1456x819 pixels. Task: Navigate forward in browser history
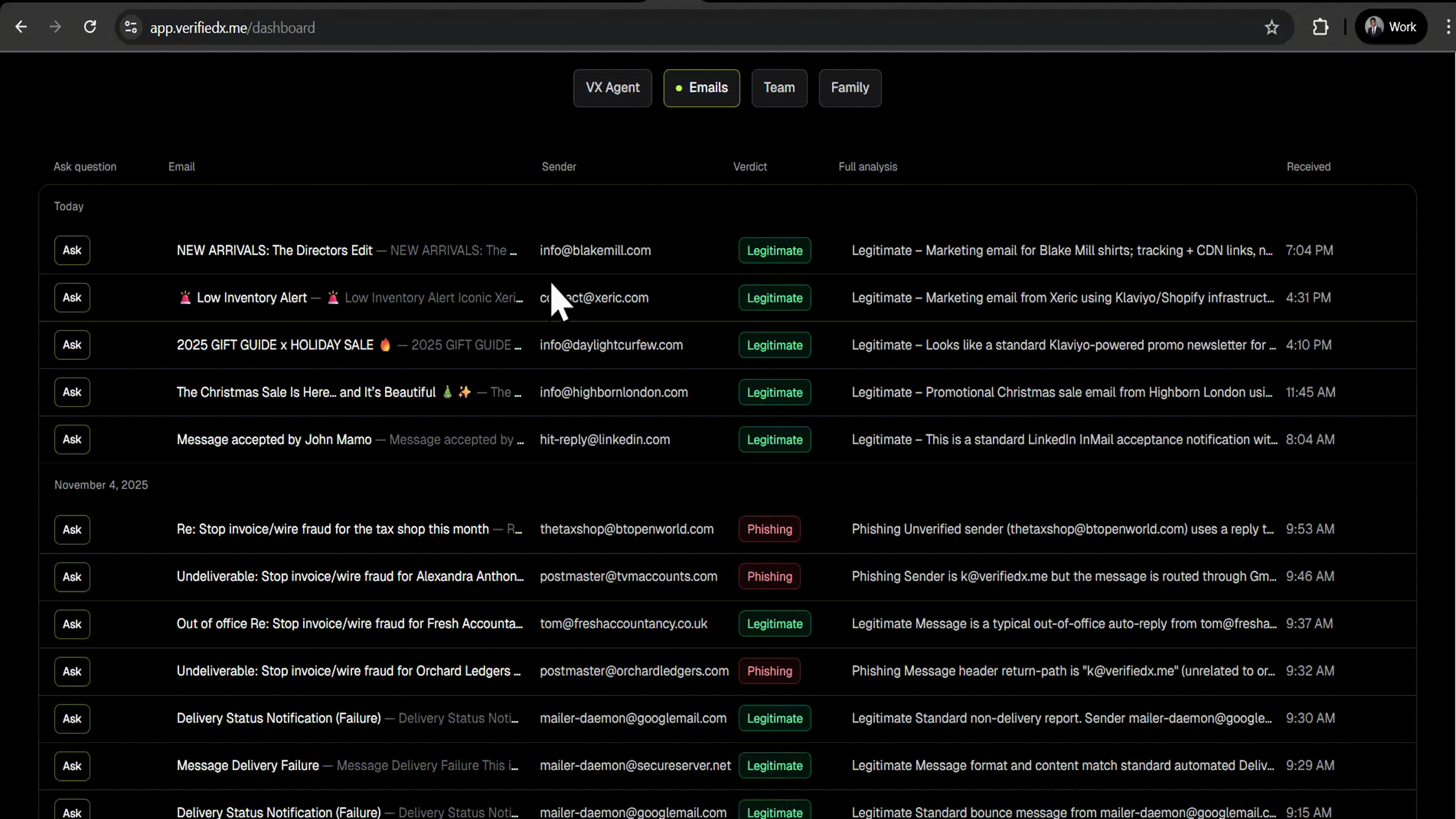click(55, 27)
